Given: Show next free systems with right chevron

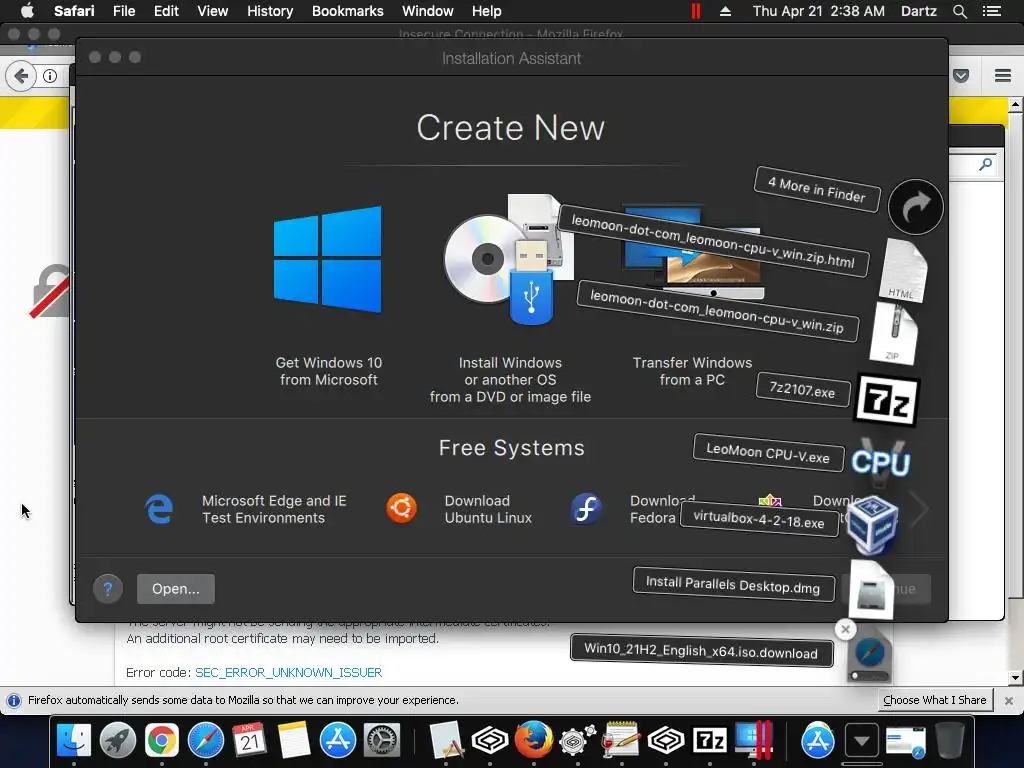Looking at the screenshot, I should (920, 509).
